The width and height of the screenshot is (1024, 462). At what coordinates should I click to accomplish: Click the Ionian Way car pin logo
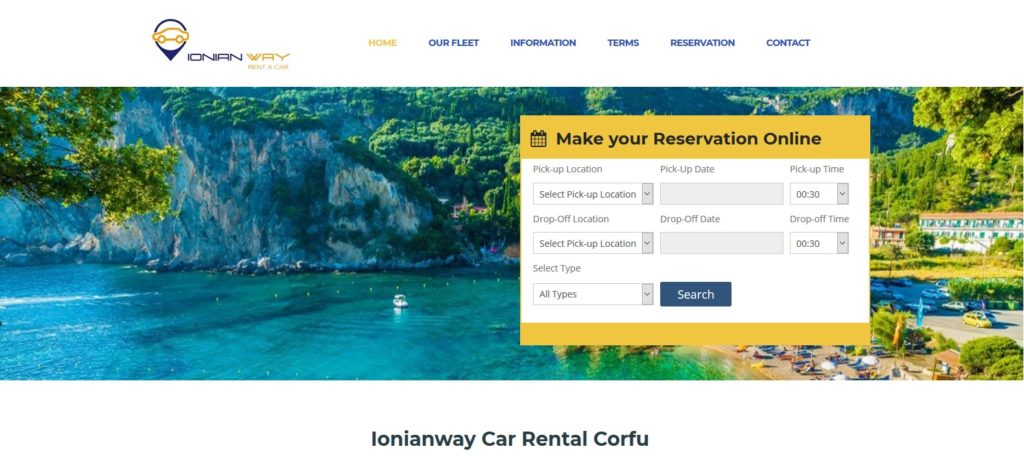(x=170, y=39)
